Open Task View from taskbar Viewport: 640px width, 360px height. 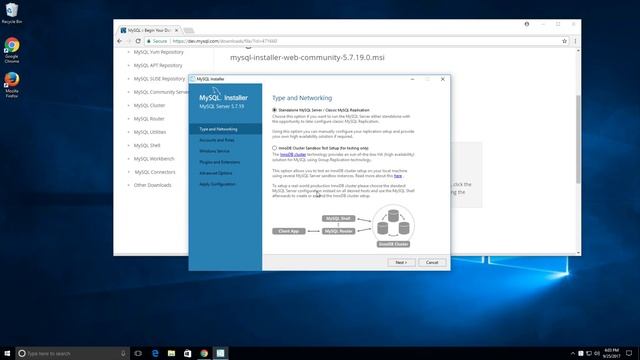point(138,353)
